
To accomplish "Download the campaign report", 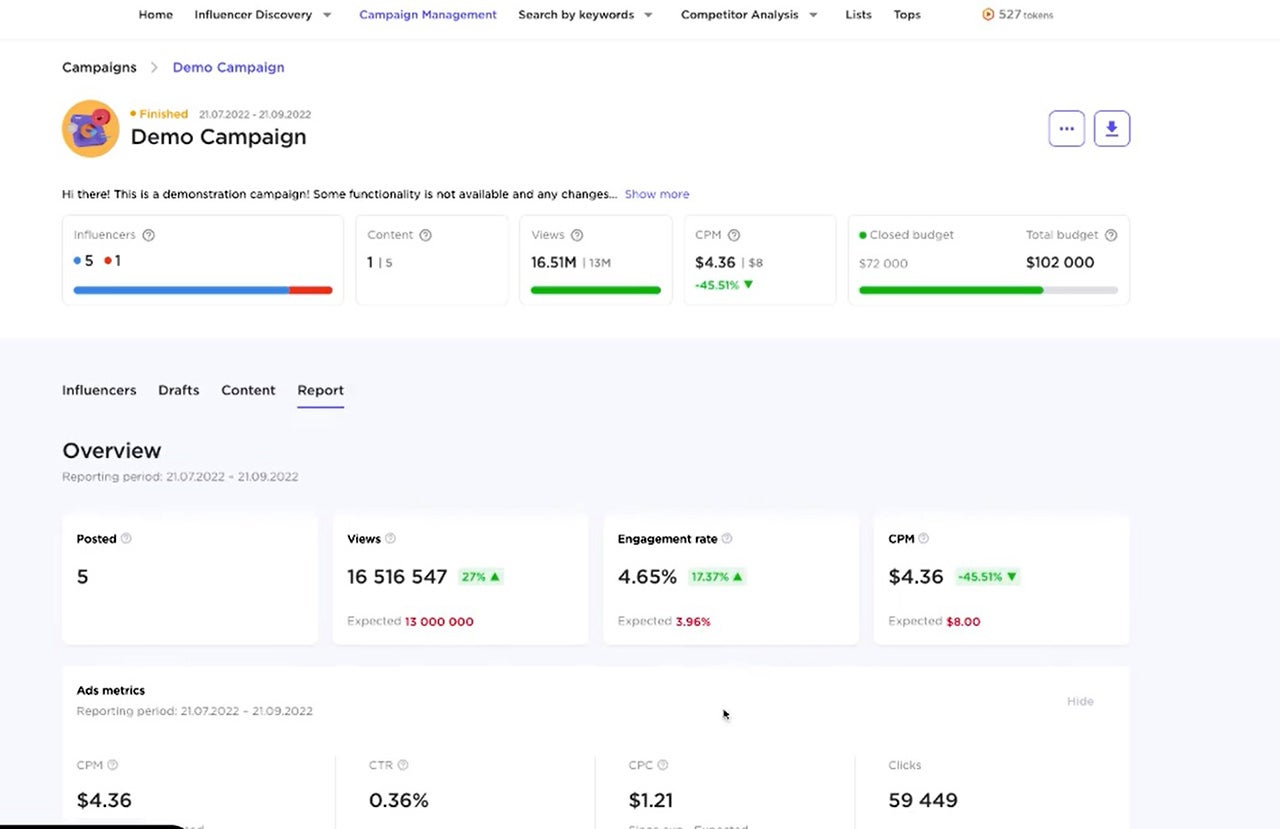I will click(1112, 129).
